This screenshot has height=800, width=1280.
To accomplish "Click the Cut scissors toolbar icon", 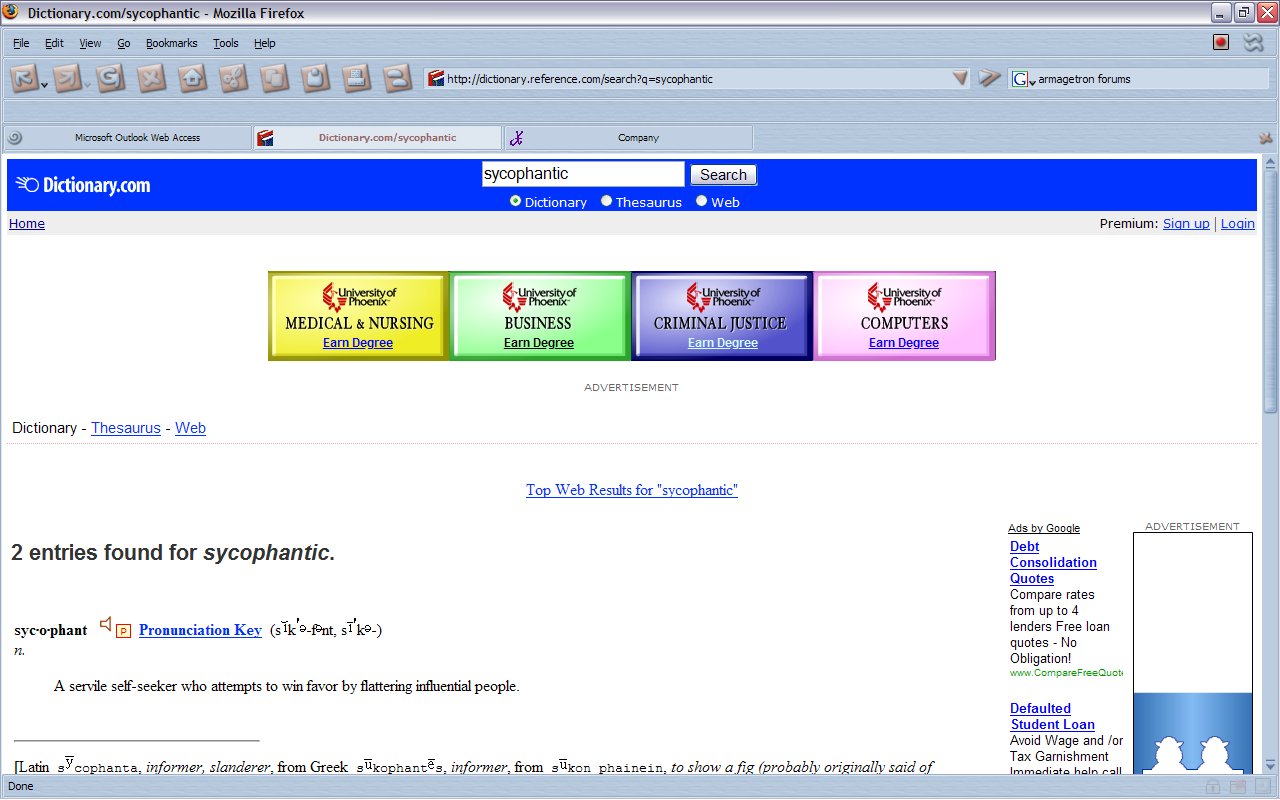I will [233, 78].
